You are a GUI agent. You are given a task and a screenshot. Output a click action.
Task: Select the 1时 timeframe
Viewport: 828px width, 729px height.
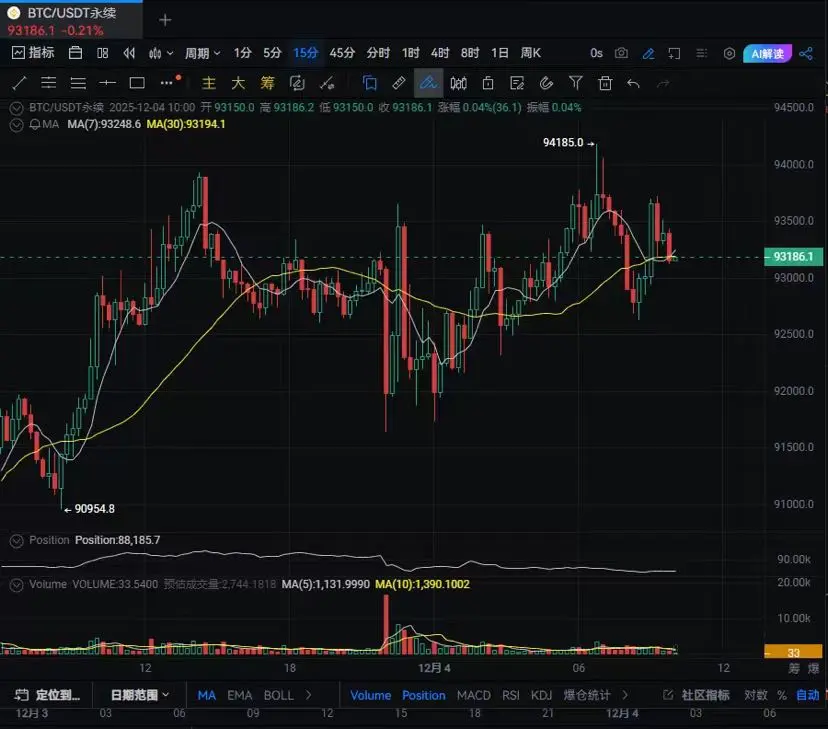410,53
